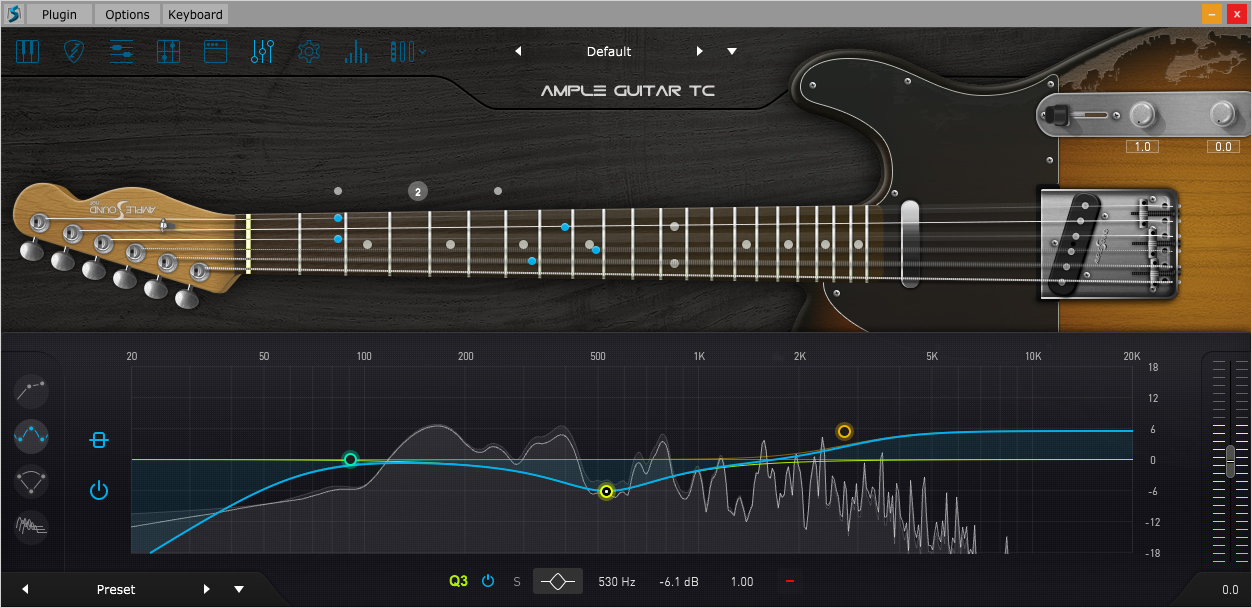Click the blue link band icon
The width and height of the screenshot is (1252, 608).
(x=98, y=440)
